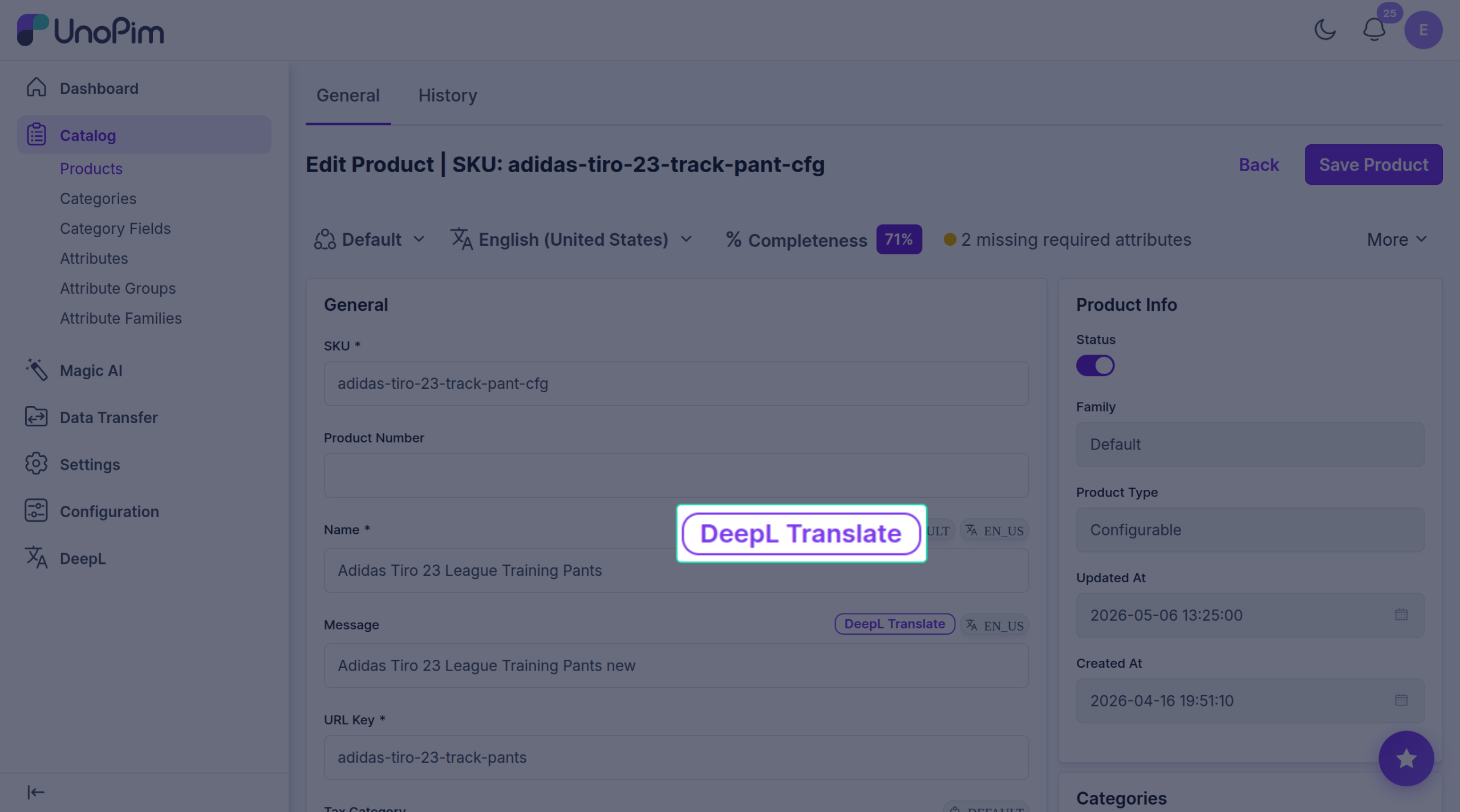
Task: Click Family field Default
Action: coord(1250,444)
